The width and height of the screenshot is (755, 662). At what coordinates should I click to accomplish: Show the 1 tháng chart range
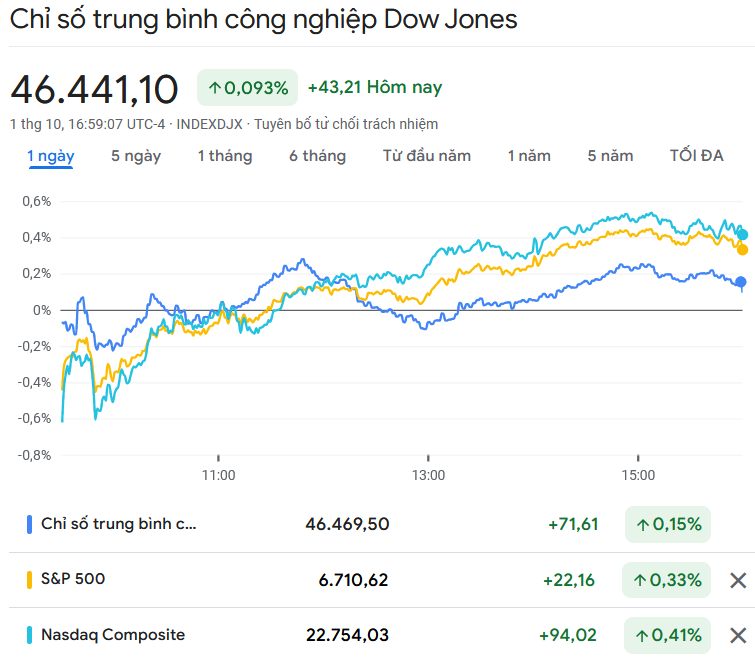[225, 156]
